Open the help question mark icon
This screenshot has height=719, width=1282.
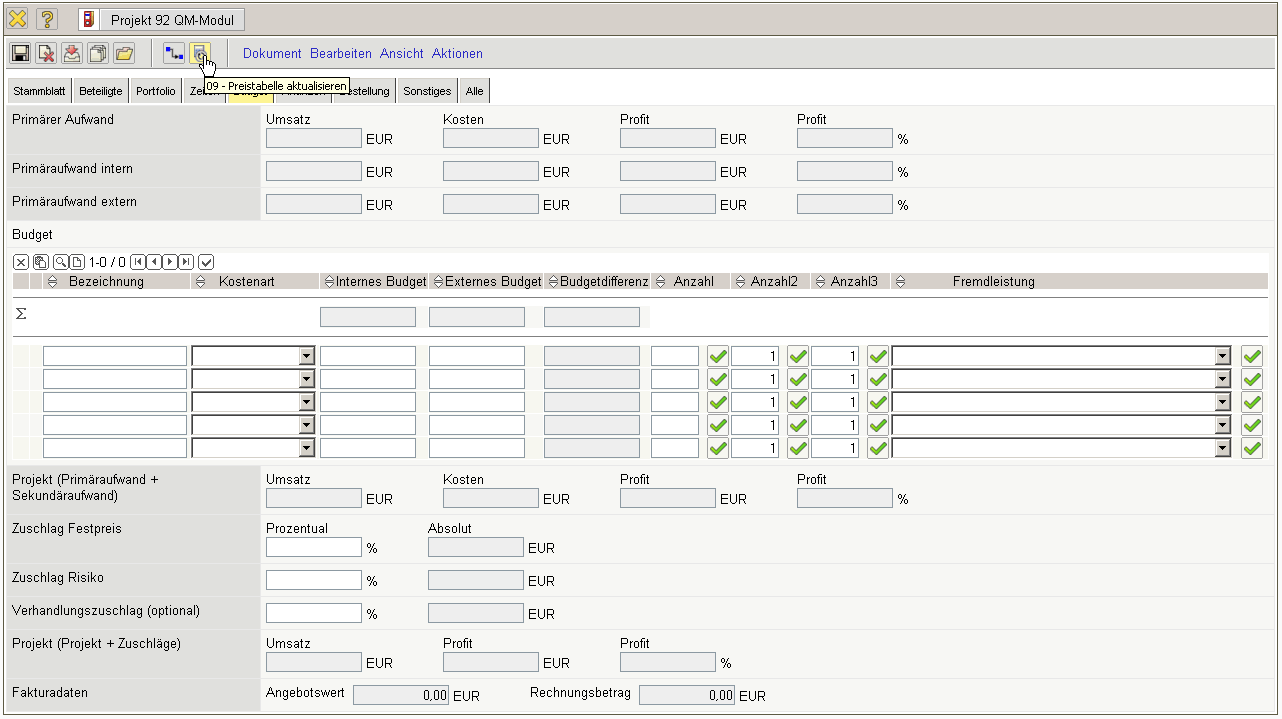[47, 19]
